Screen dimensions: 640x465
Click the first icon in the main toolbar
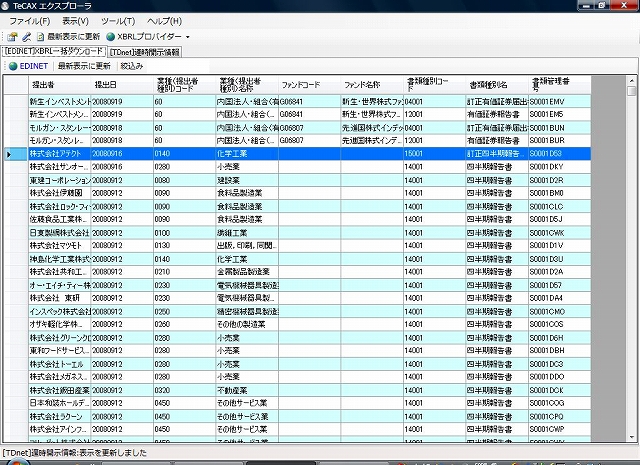tap(12, 36)
